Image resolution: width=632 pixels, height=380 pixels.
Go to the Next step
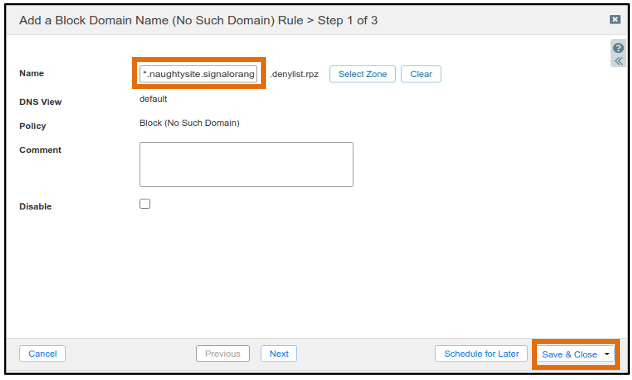pos(279,354)
